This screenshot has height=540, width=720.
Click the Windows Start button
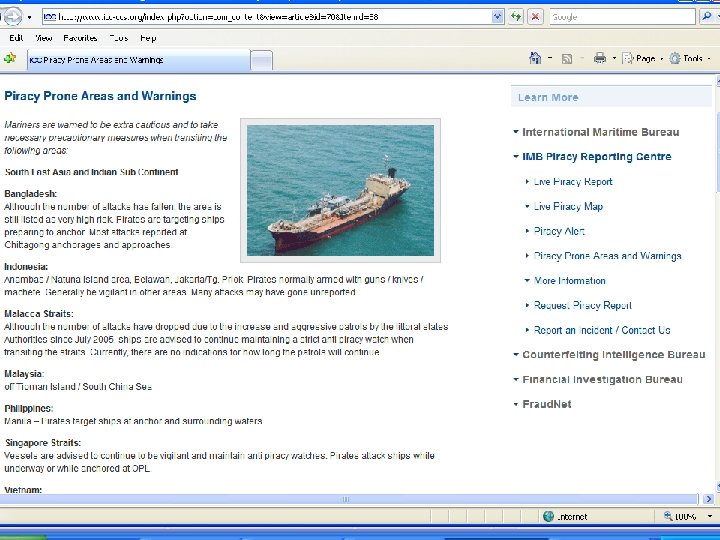coord(23,537)
